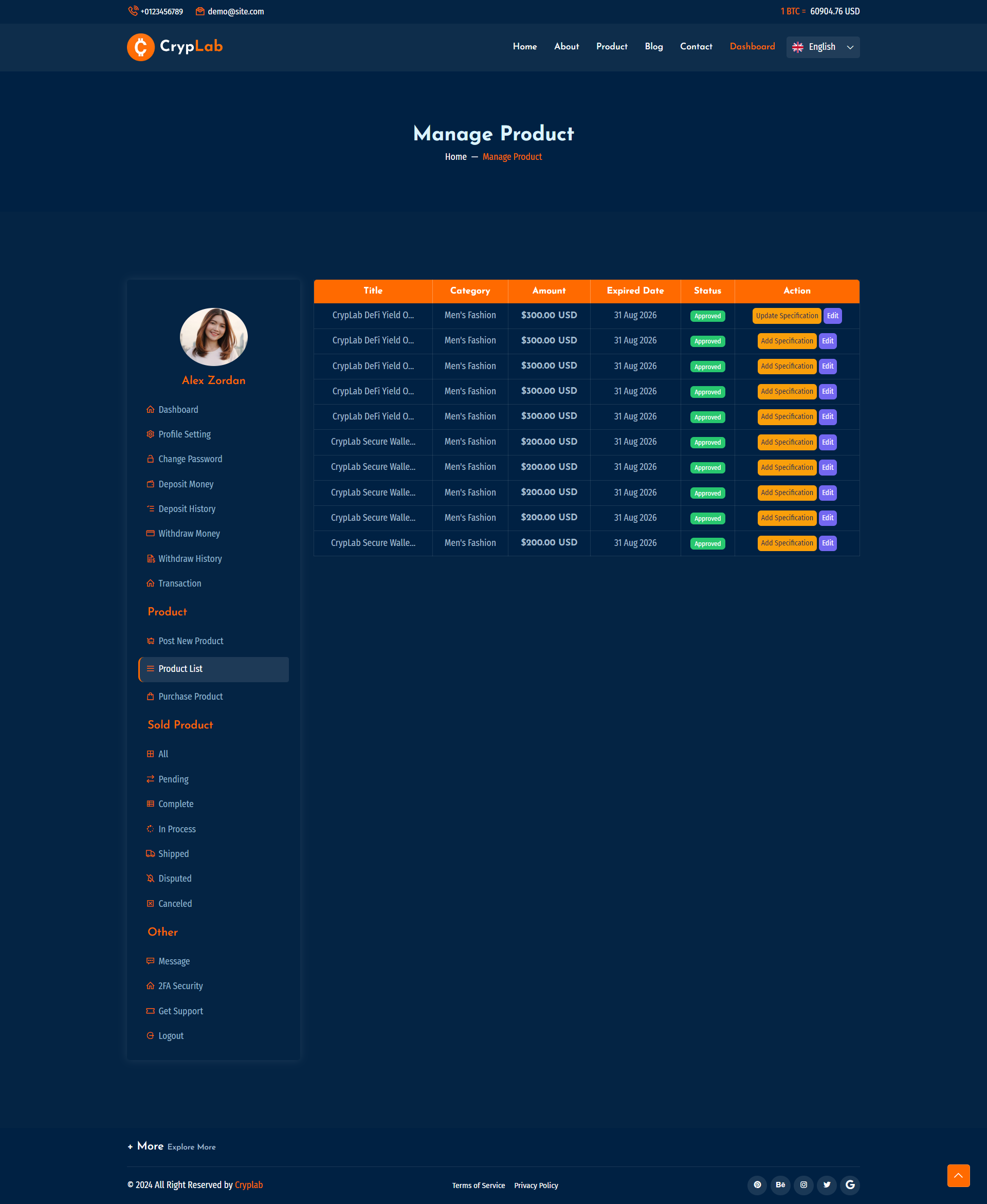987x1204 pixels.
Task: Open Twitter from the footer social icons
Action: 827,1184
